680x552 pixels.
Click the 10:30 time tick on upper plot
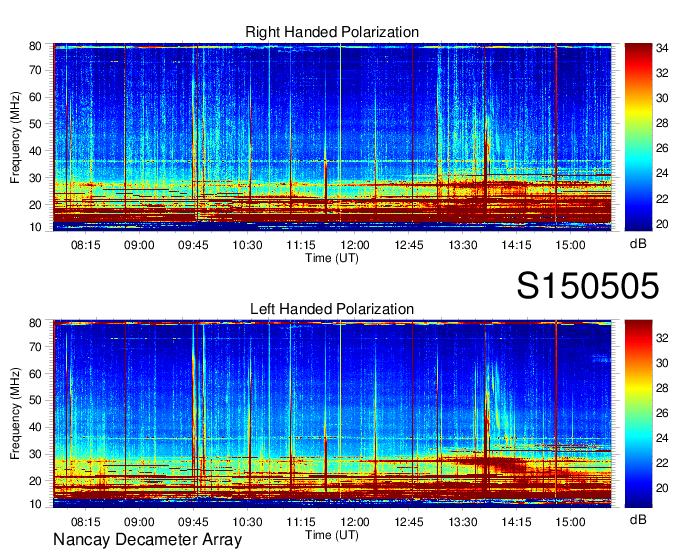247,245
